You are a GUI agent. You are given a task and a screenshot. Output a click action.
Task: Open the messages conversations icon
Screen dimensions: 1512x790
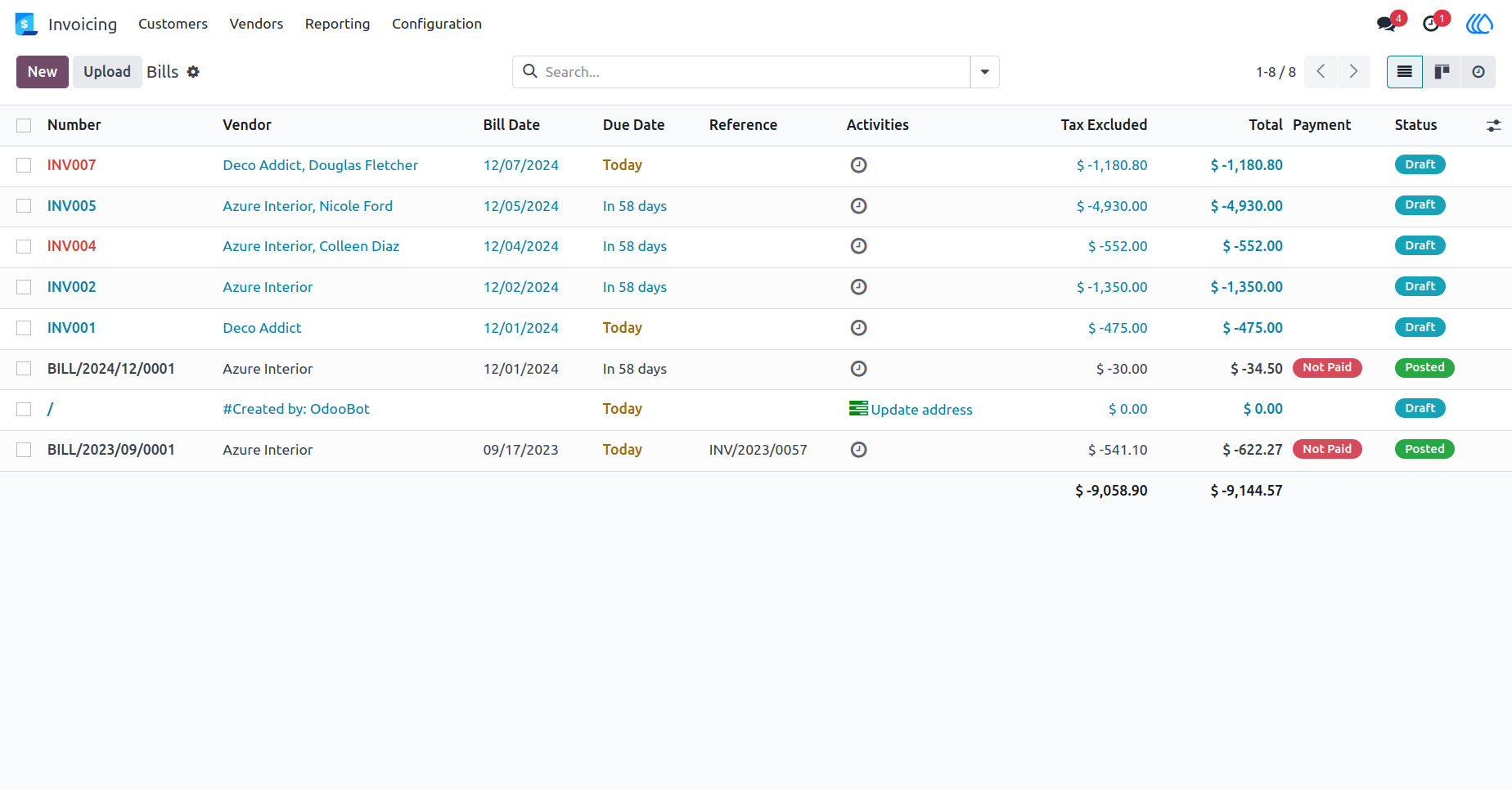(1387, 24)
